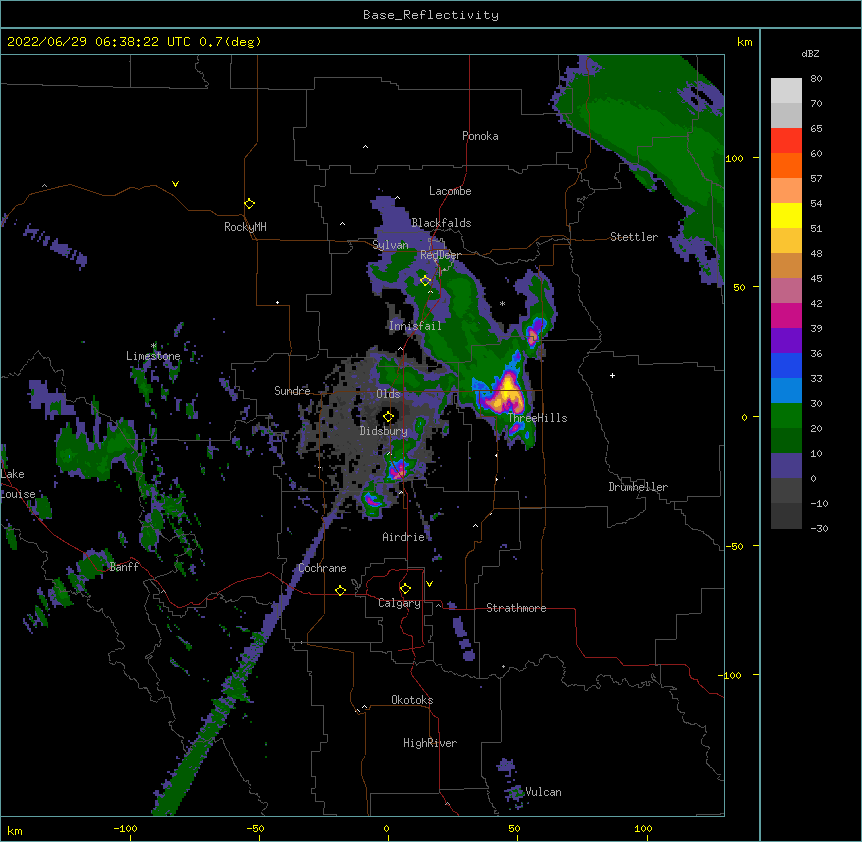Click the plus marker north of Drumheller

pyautogui.click(x=612, y=375)
